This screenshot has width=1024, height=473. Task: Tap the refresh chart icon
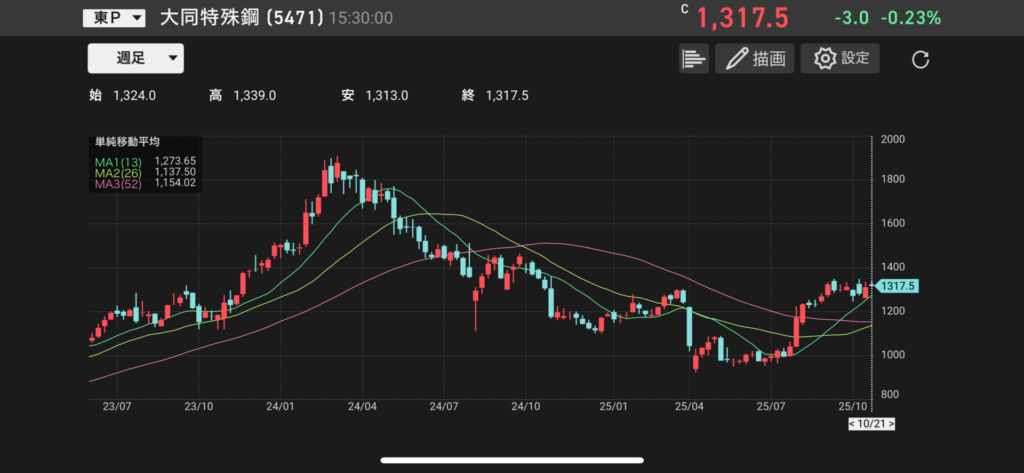click(x=921, y=60)
